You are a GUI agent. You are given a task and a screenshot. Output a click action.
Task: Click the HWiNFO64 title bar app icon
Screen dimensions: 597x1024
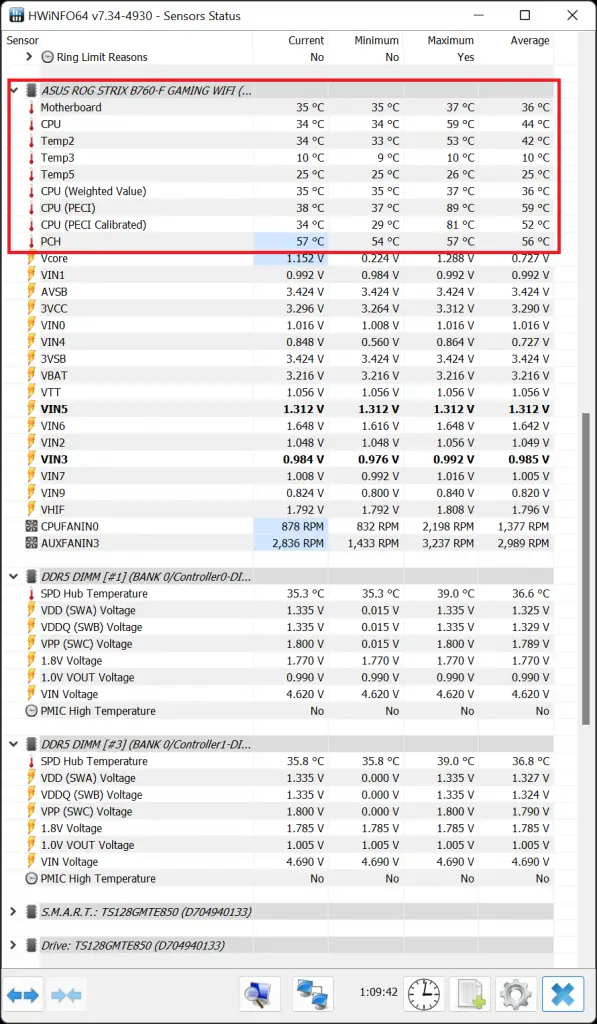pyautogui.click(x=16, y=15)
